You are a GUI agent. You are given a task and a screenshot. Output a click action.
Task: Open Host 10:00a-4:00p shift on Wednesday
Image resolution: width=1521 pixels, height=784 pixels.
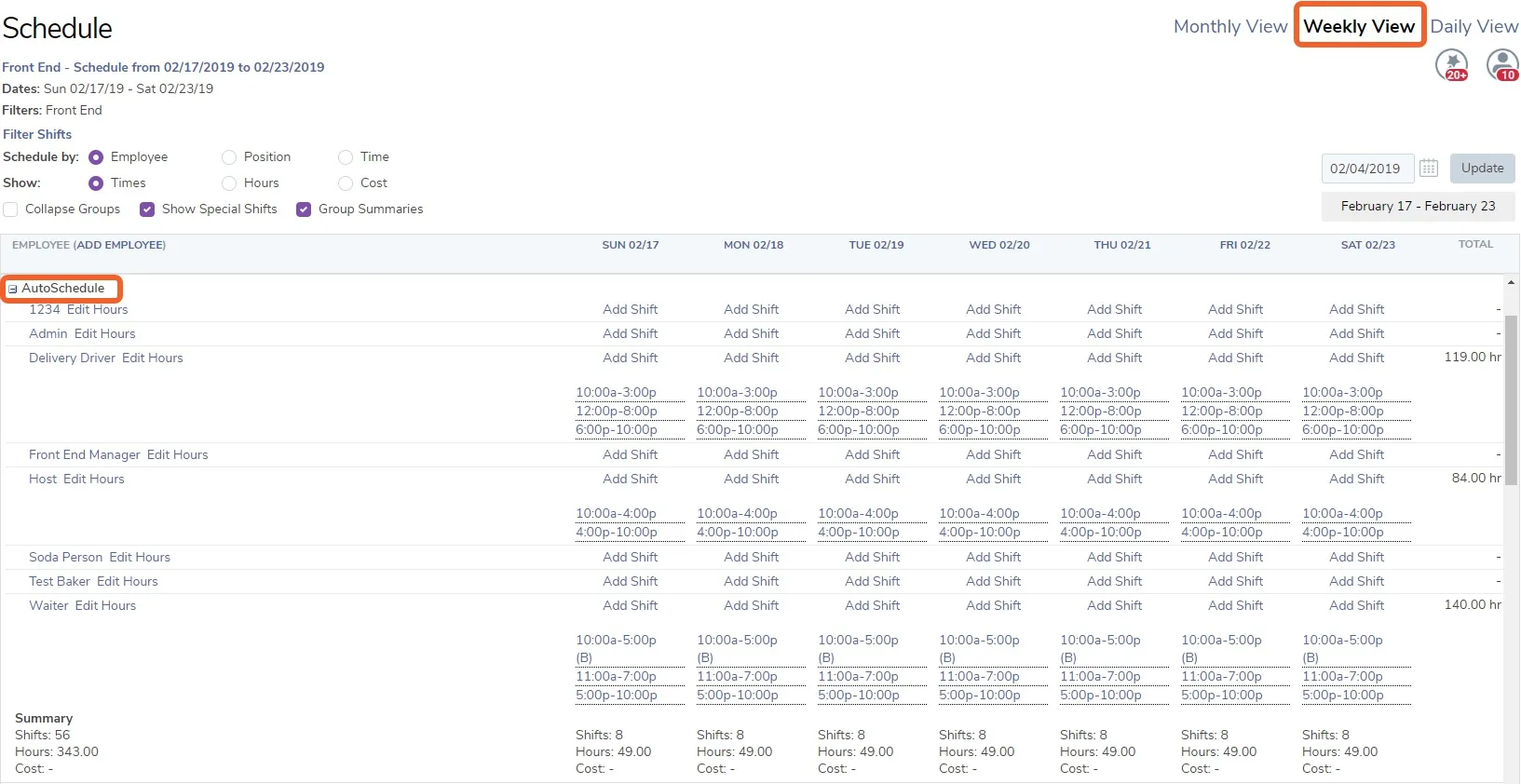(979, 513)
